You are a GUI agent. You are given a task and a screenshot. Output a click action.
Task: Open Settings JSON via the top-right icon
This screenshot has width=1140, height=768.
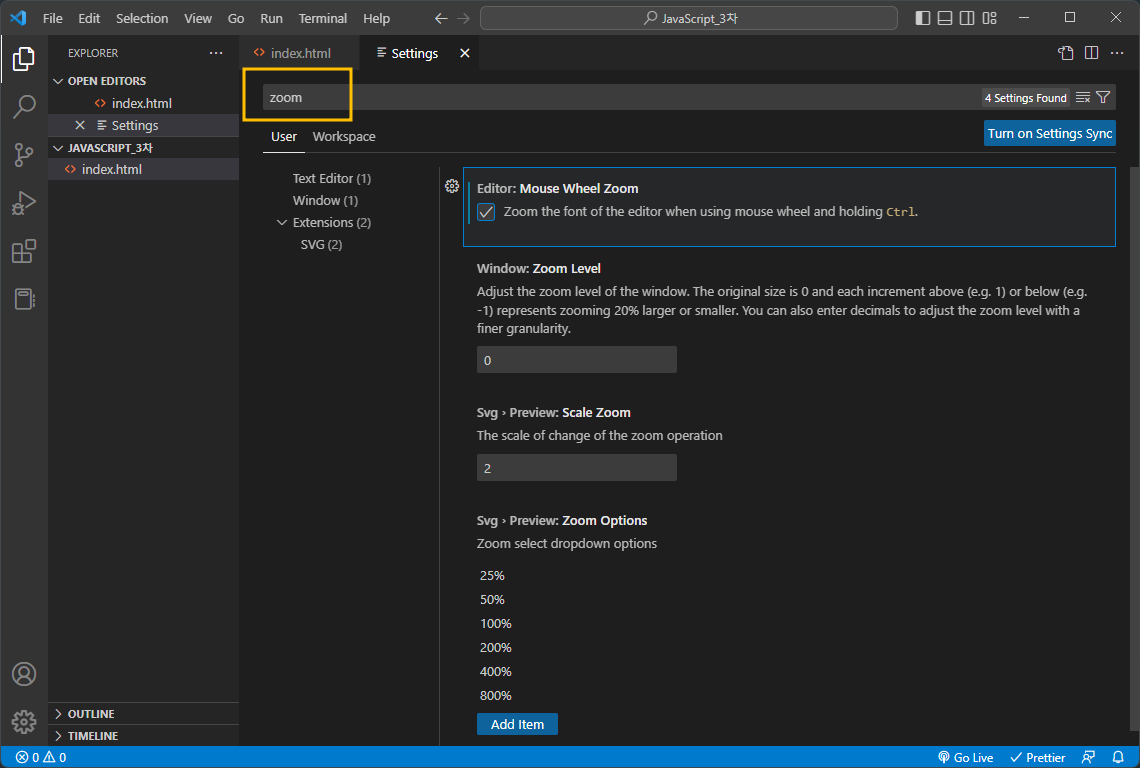pos(1063,53)
